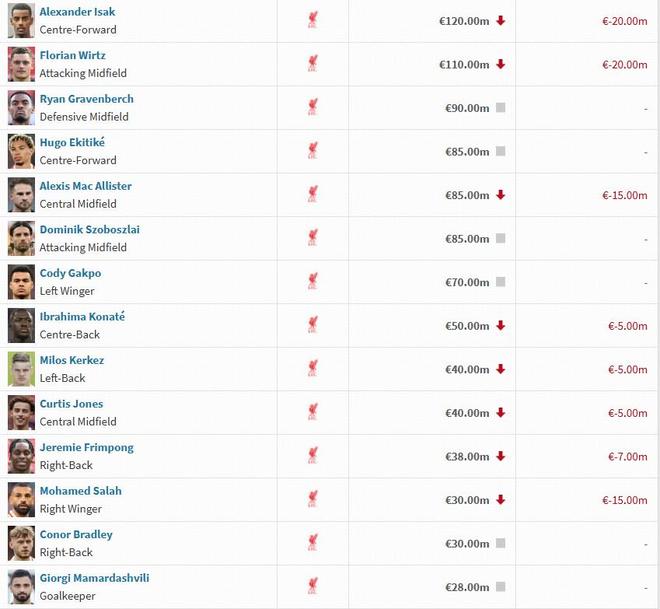Screen dimensions: 660x609
Task: Click Milos Kerkez's player photo
Action: pos(20,369)
